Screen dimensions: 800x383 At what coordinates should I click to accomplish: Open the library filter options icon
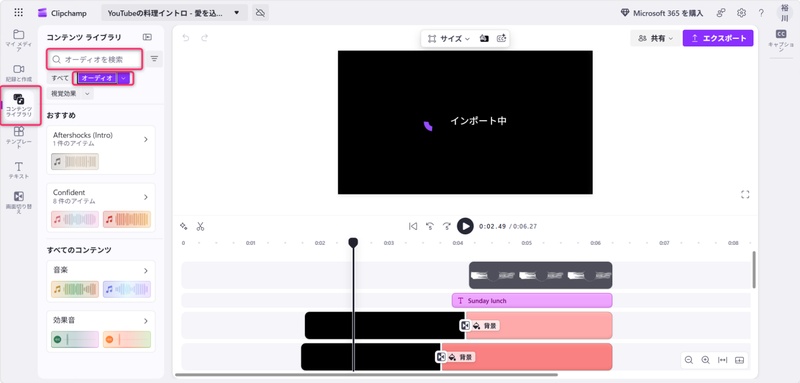pos(154,59)
